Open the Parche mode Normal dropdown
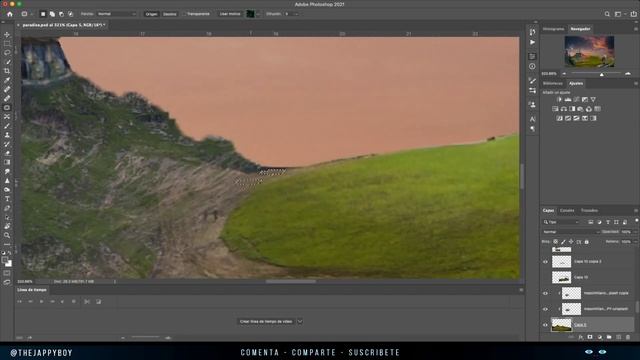Viewport: 640px width, 360px height. [x=116, y=14]
